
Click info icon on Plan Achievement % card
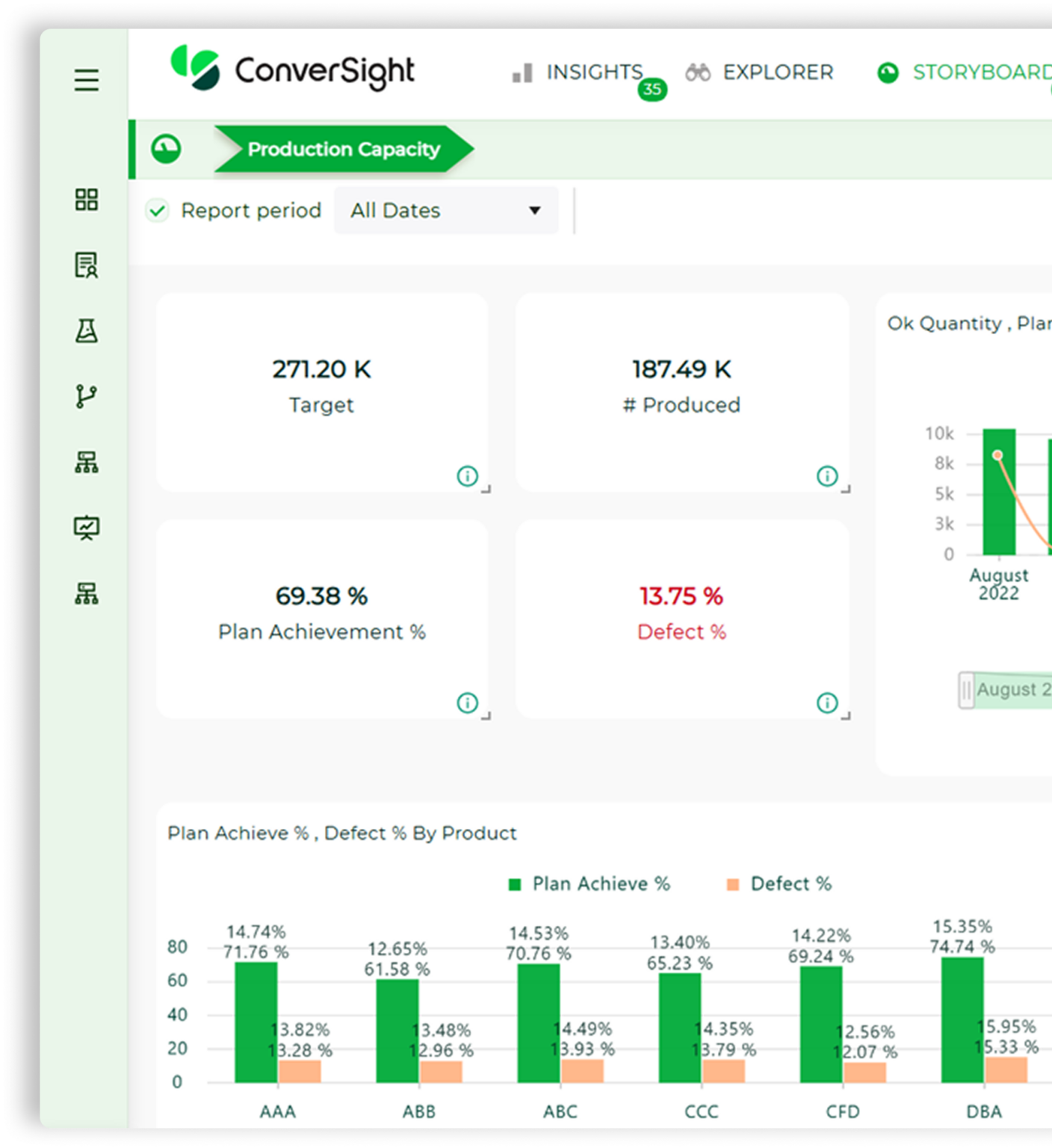tap(467, 703)
